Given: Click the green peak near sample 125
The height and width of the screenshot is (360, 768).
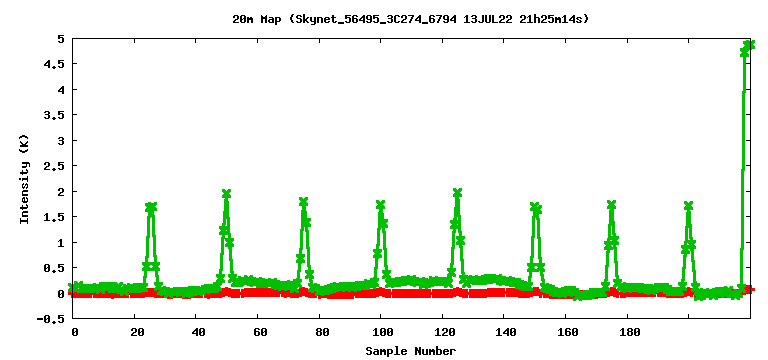Looking at the screenshot, I should point(457,193).
